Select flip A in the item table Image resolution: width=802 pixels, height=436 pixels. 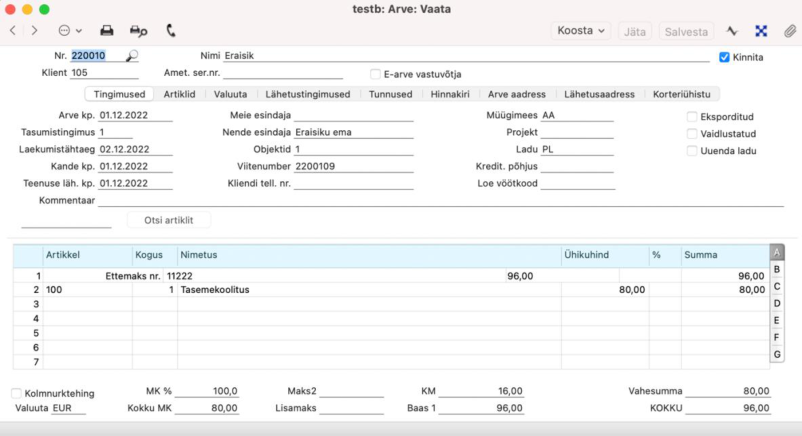point(776,252)
